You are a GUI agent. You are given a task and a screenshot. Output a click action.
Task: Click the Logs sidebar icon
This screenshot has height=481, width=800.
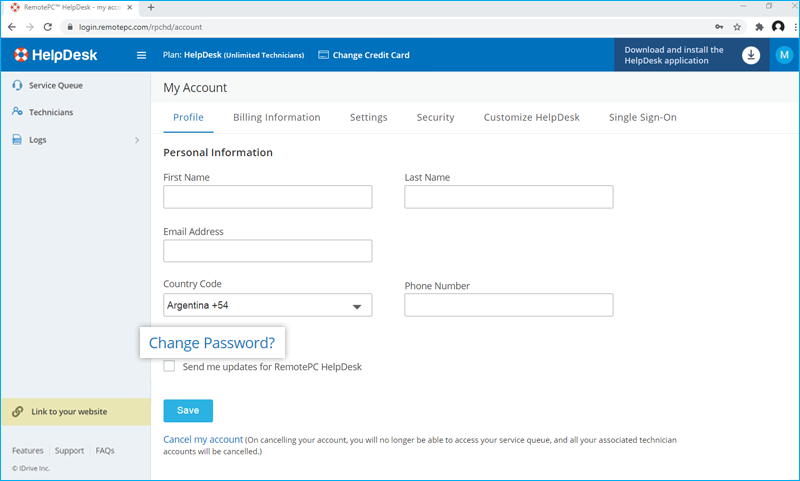click(18, 140)
